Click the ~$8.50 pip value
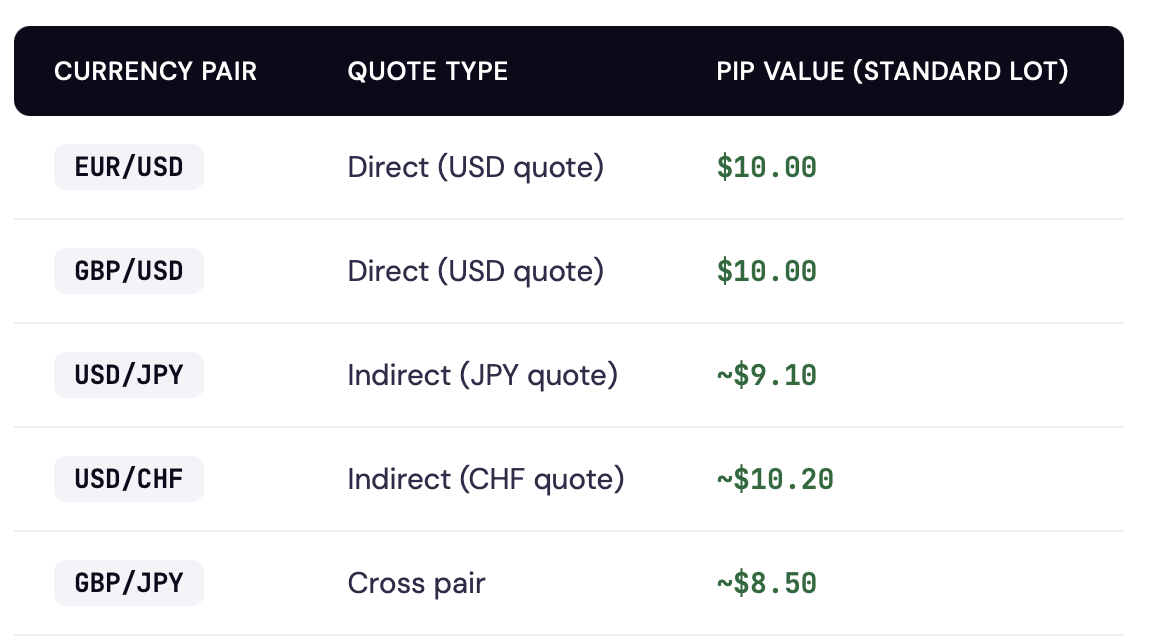The image size is (1150, 644). click(766, 584)
